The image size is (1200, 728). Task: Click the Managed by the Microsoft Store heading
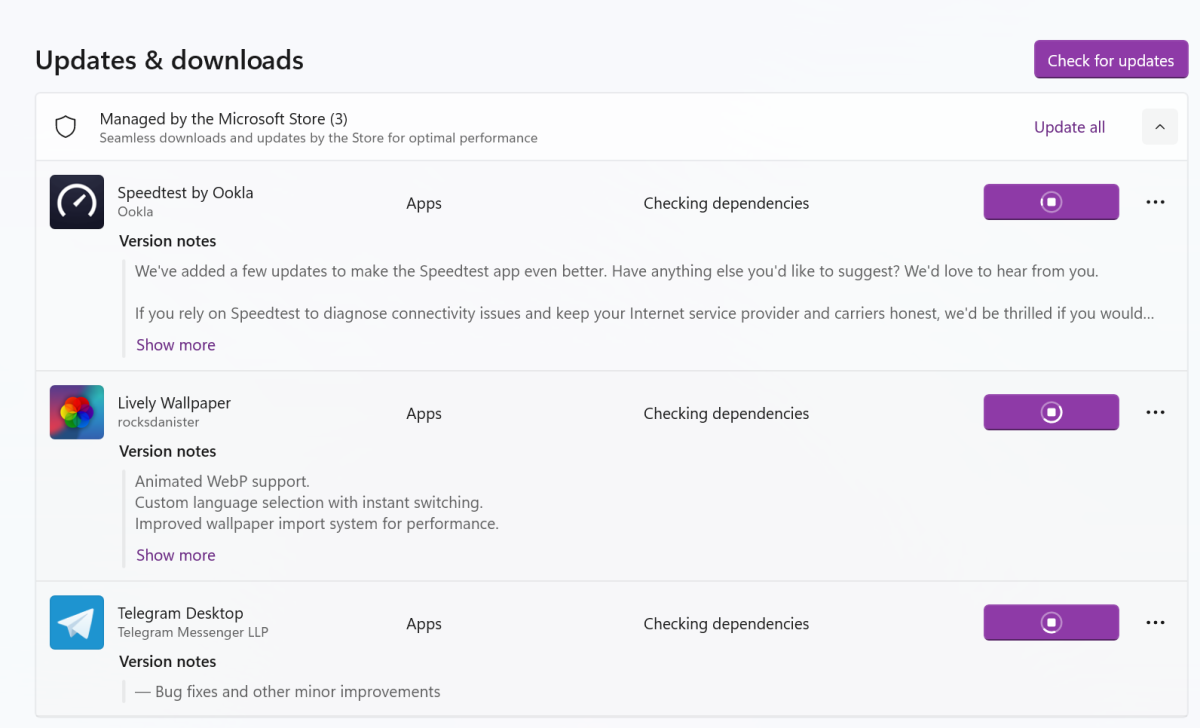(223, 119)
